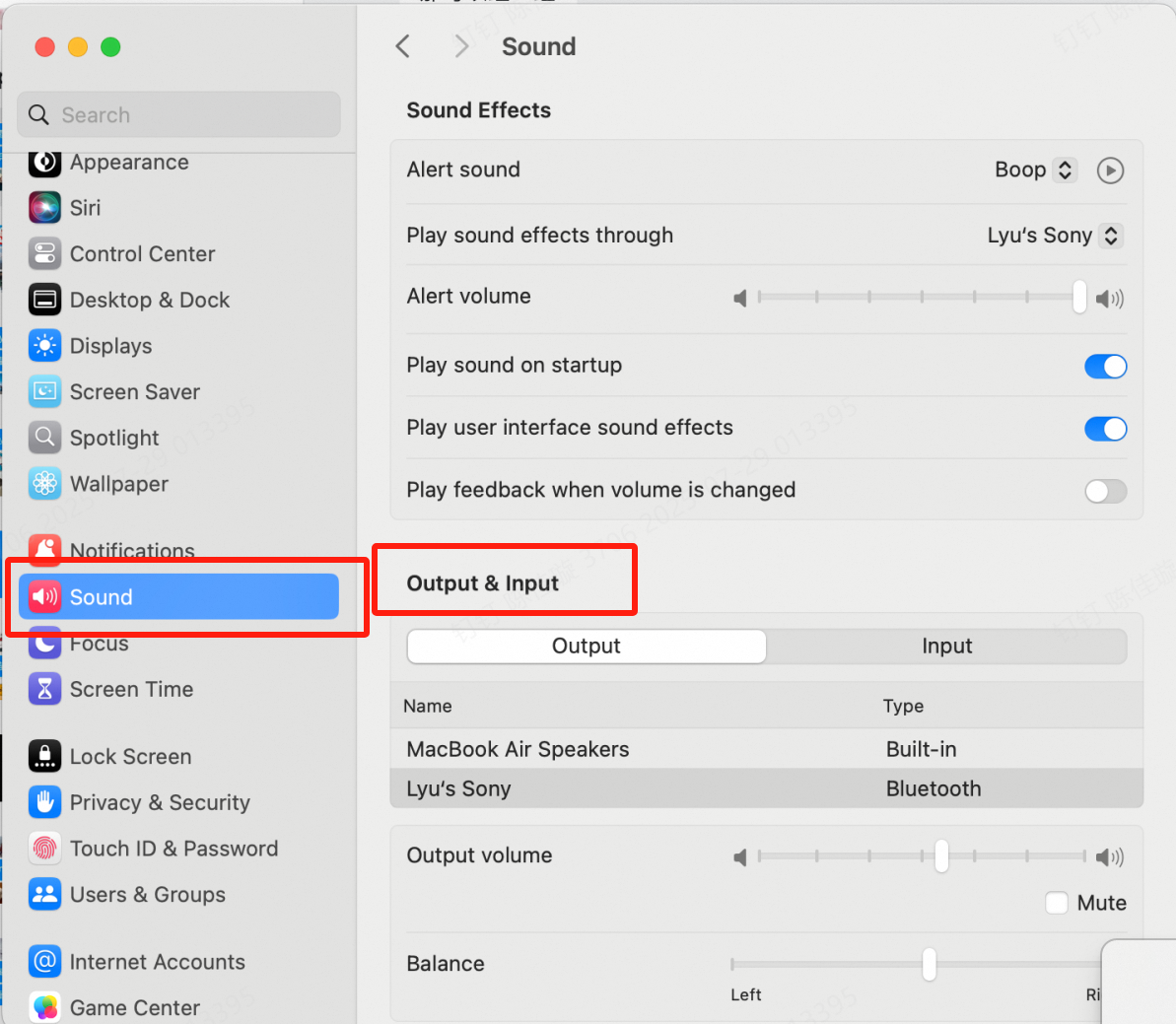Select MacBook Air Speakers output device

767,749
